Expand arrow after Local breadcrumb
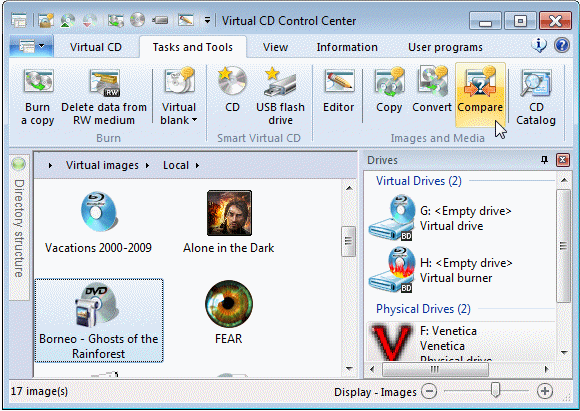The height and width of the screenshot is (411, 580). point(198,165)
